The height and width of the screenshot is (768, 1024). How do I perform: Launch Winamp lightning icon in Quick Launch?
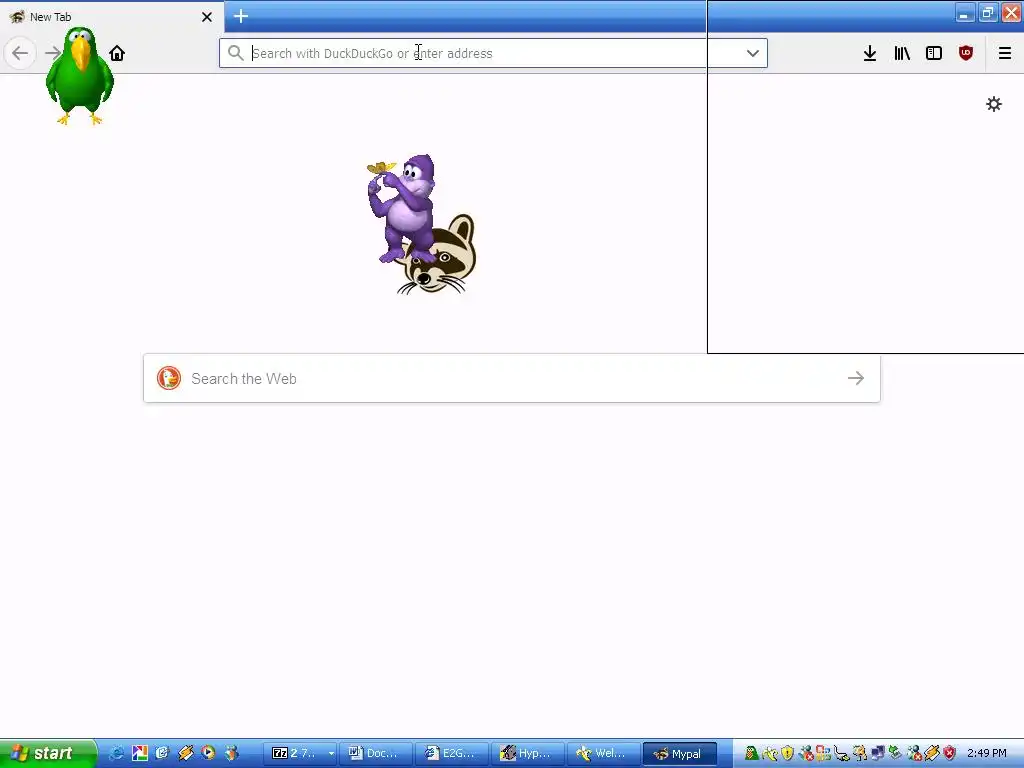[185, 753]
